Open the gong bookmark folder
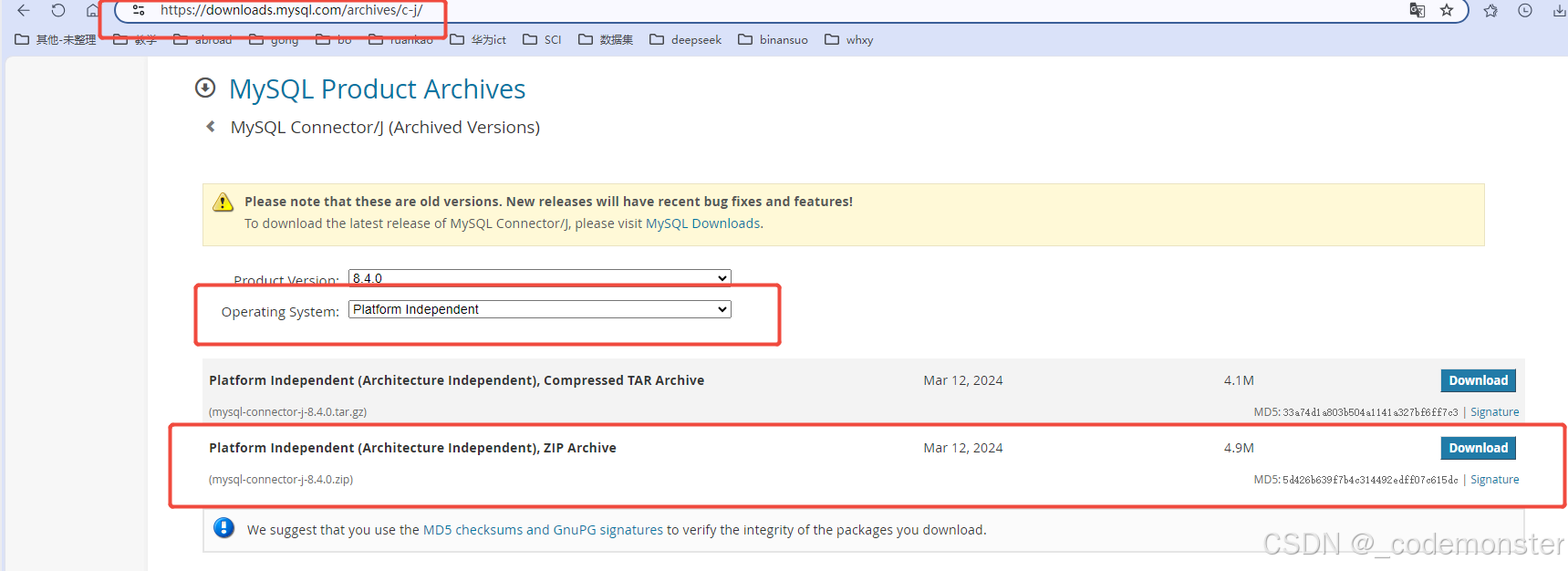This screenshot has height=571, width=1568. pyautogui.click(x=274, y=40)
